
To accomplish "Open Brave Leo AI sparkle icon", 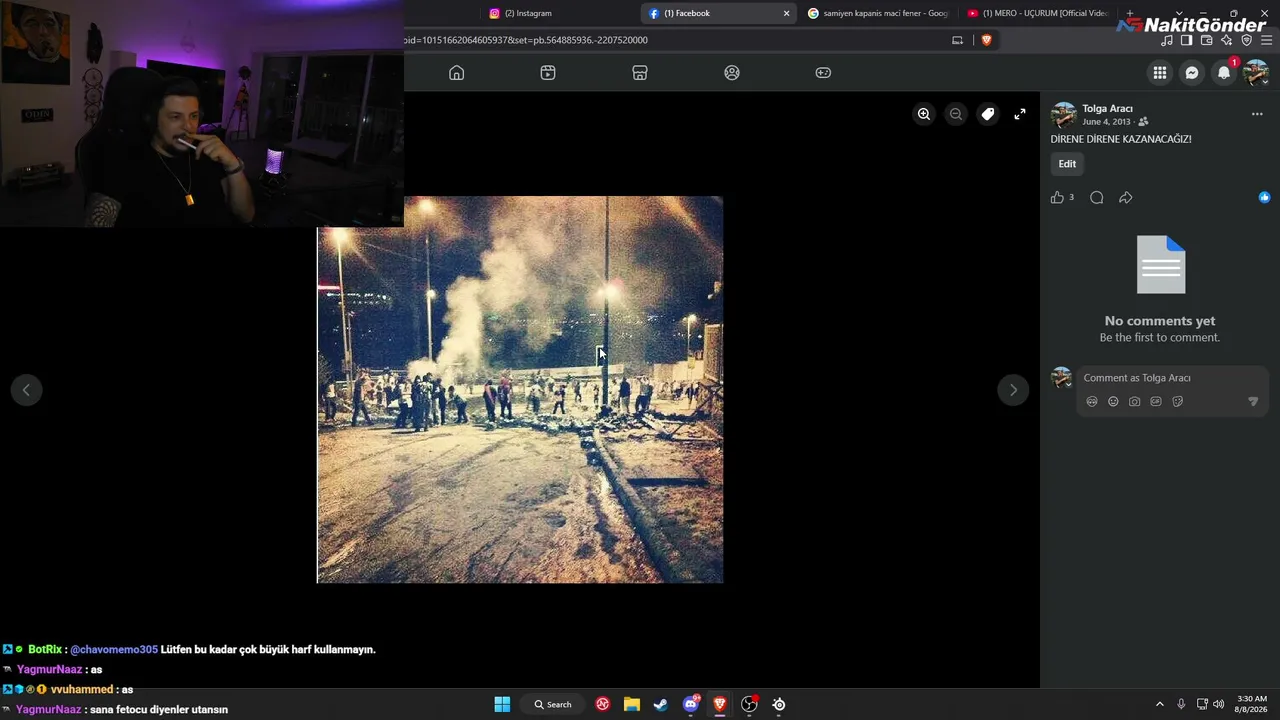I will tap(1227, 40).
